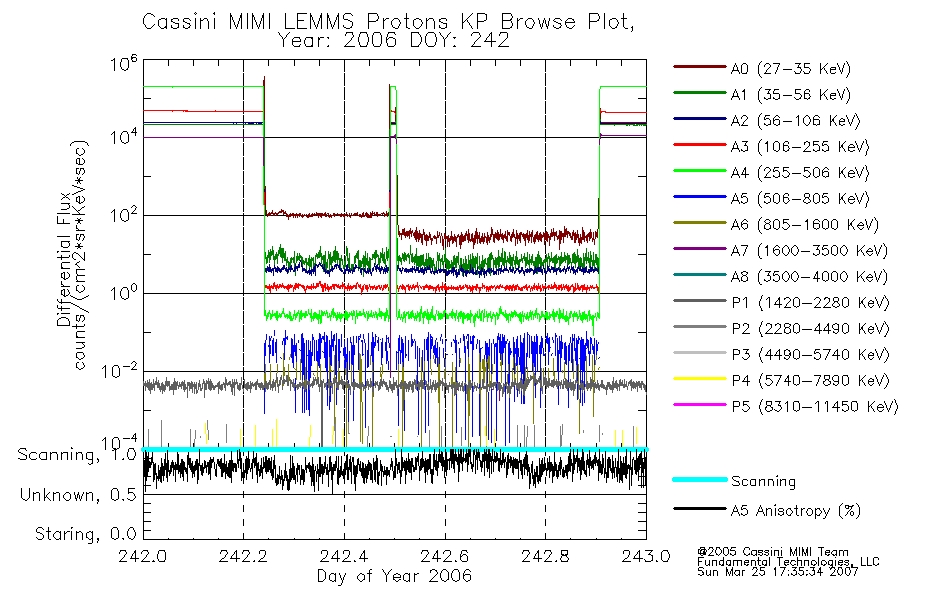Click the A6 (805-1600 KeV) legend entry

pos(776,224)
